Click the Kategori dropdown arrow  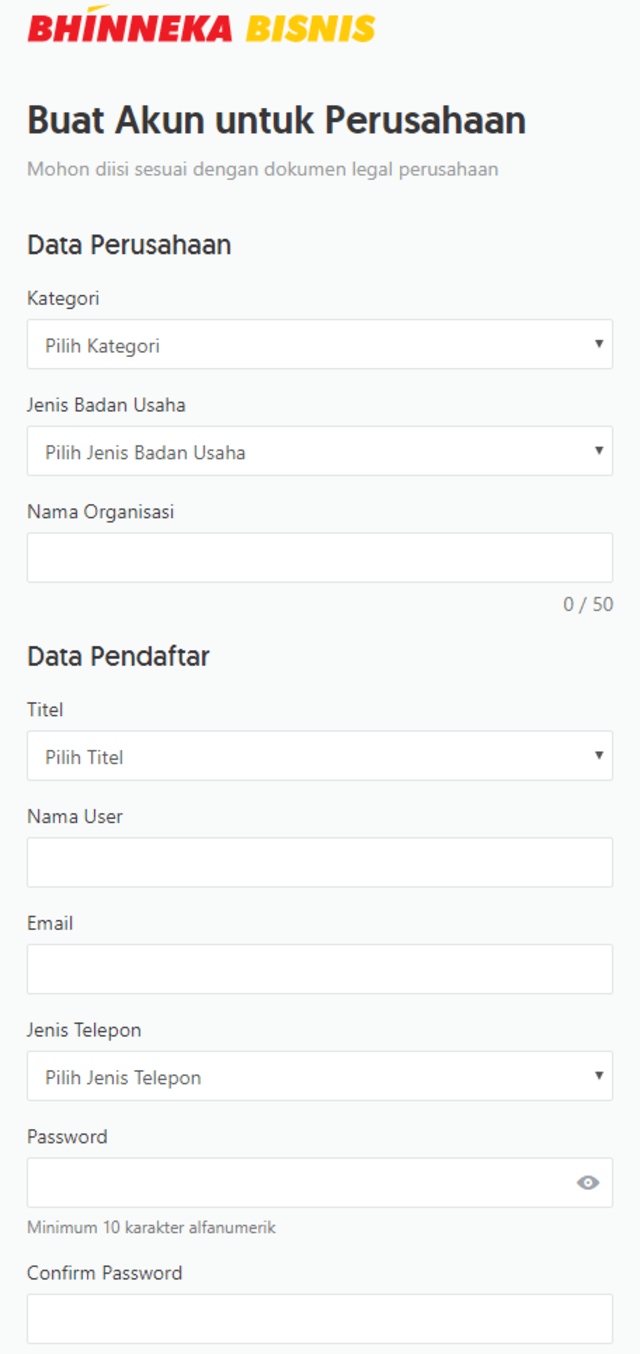click(598, 344)
